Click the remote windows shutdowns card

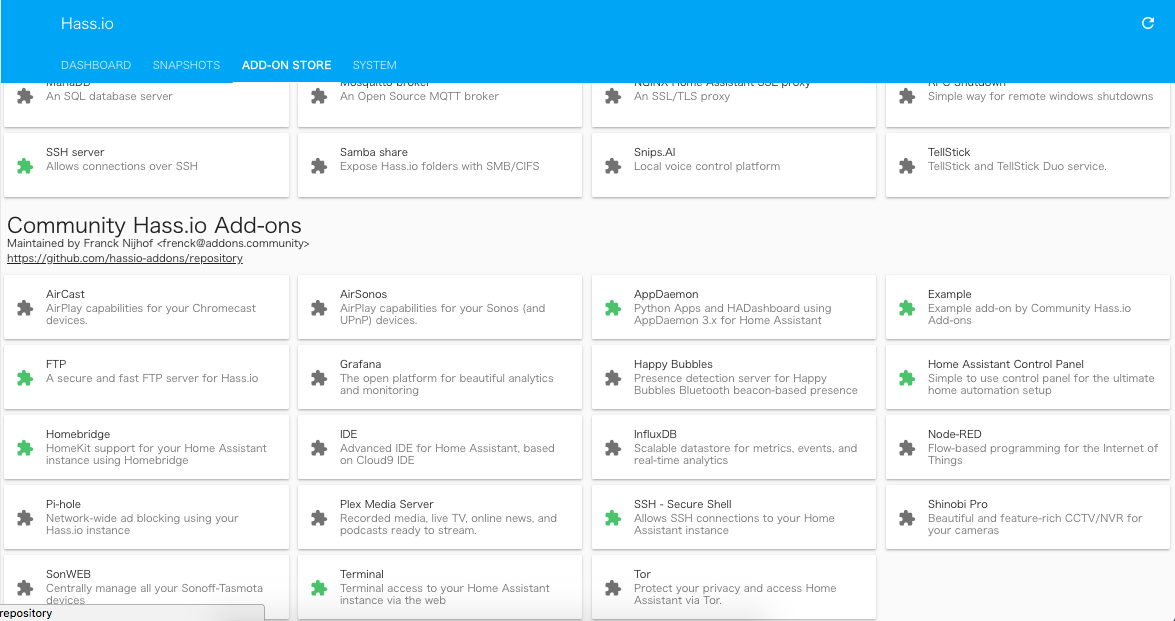1028,105
